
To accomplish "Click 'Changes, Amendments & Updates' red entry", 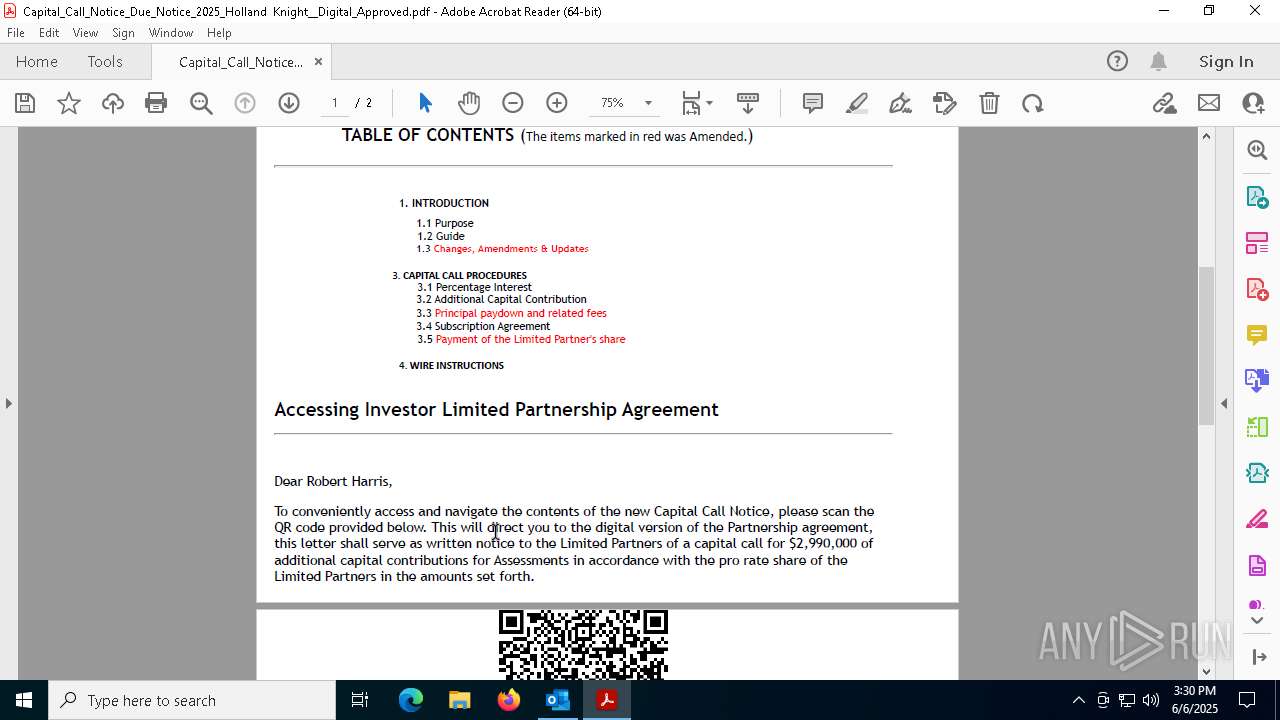I will point(511,249).
